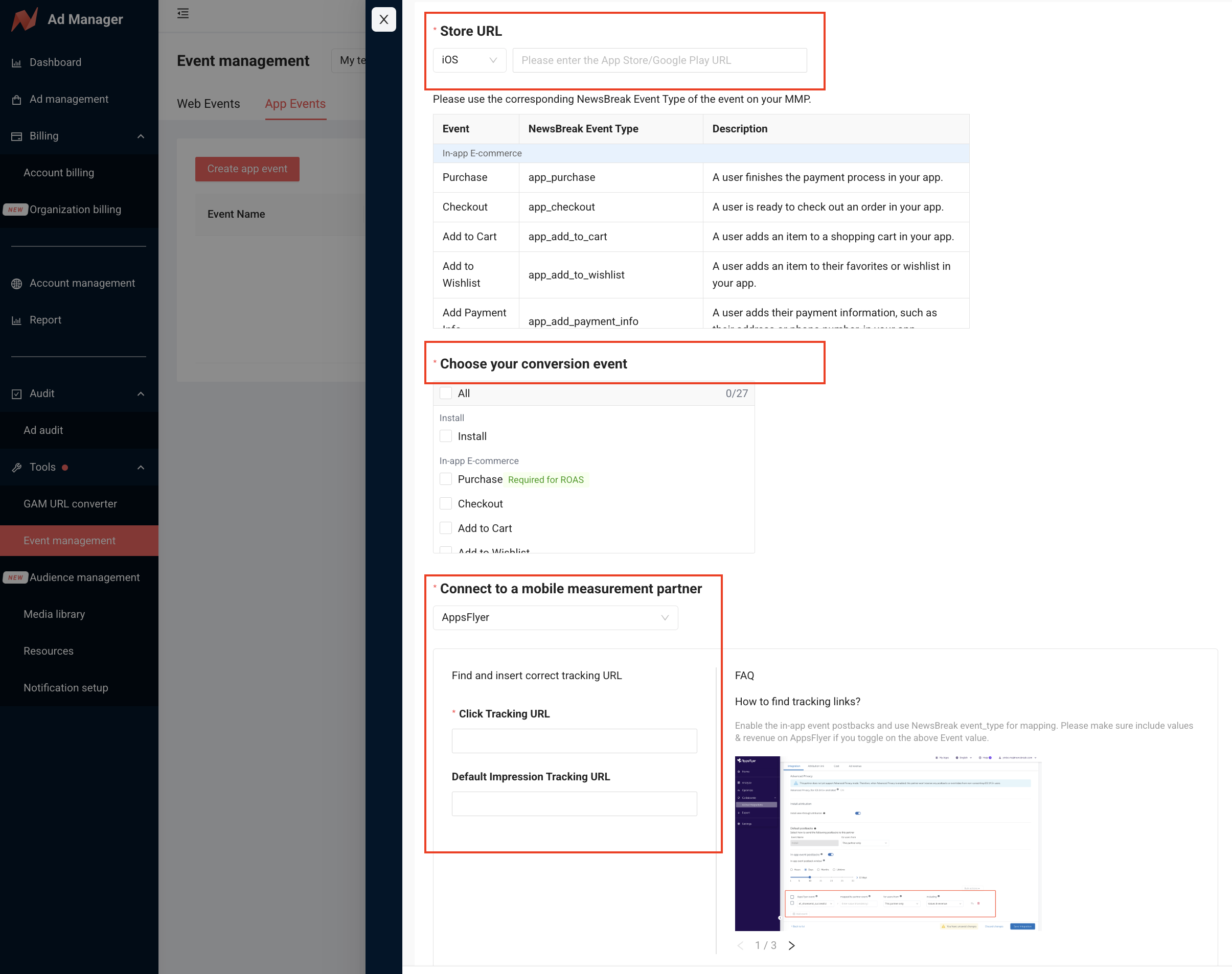The image size is (1232, 974).
Task: Click the Ad management bag icon
Action: [x=16, y=100]
